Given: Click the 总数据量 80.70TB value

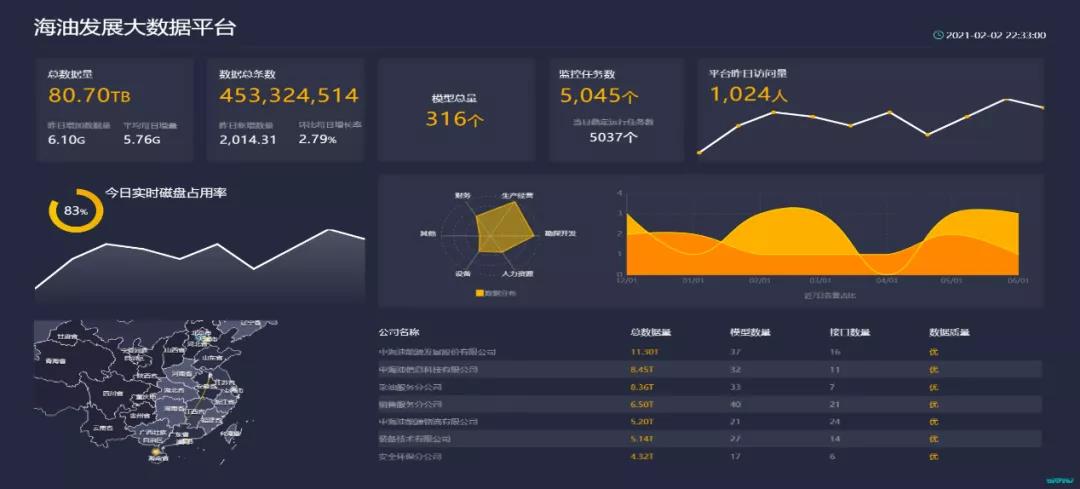Looking at the screenshot, I should [x=90, y=96].
